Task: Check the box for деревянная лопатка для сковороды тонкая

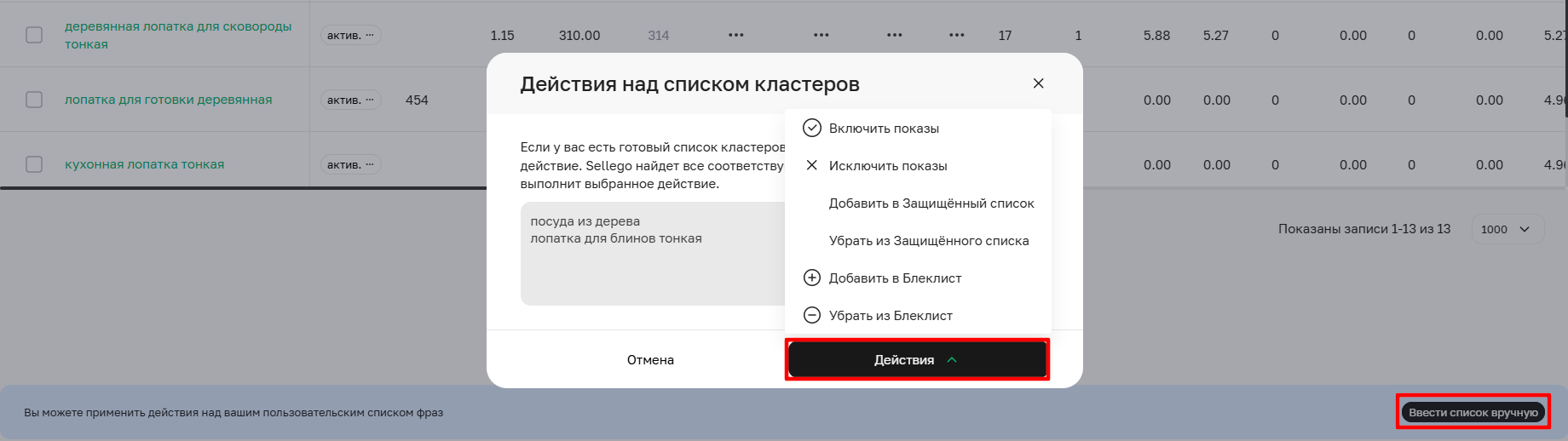Action: 34,35
